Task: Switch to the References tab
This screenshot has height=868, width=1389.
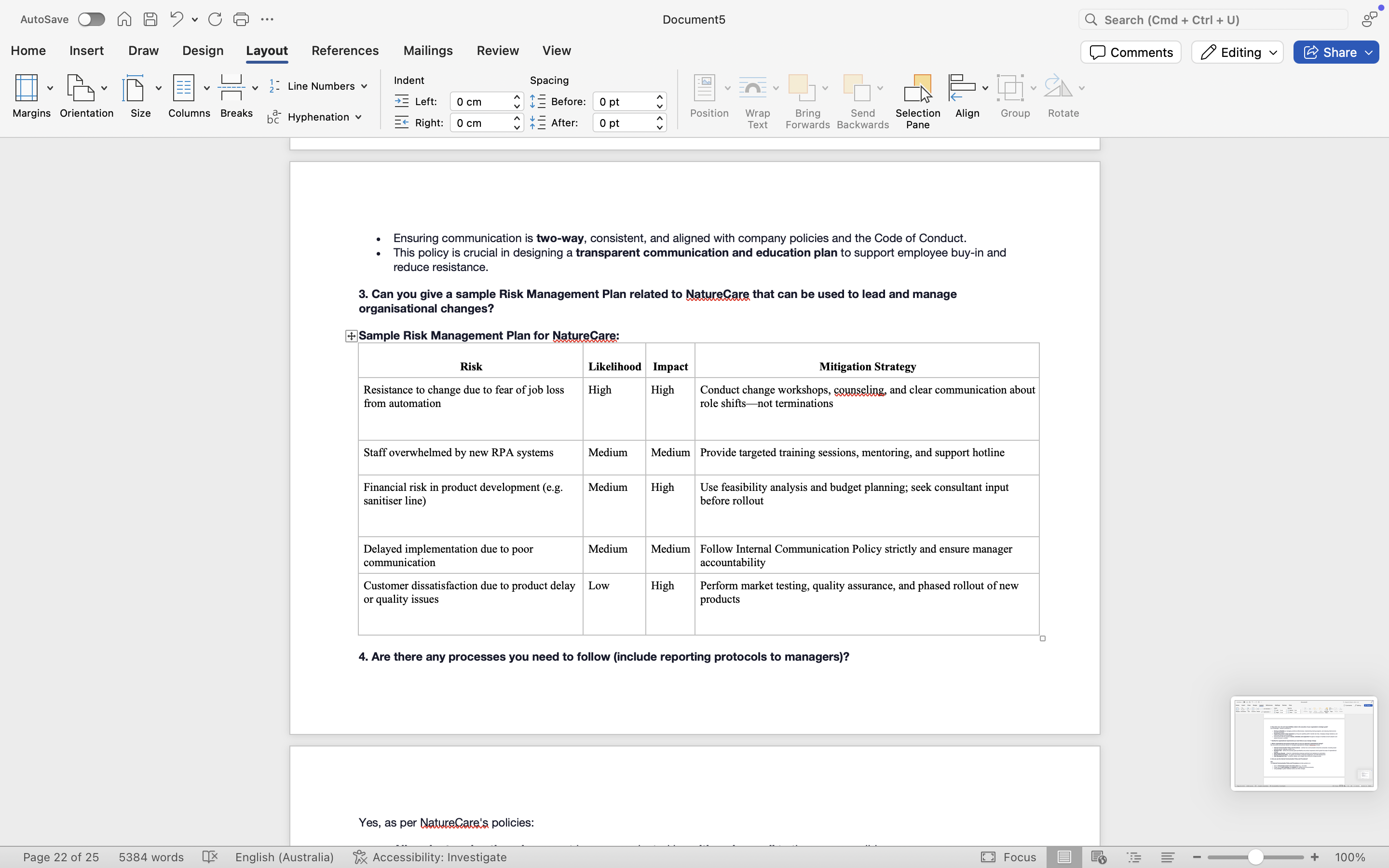Action: [x=345, y=51]
